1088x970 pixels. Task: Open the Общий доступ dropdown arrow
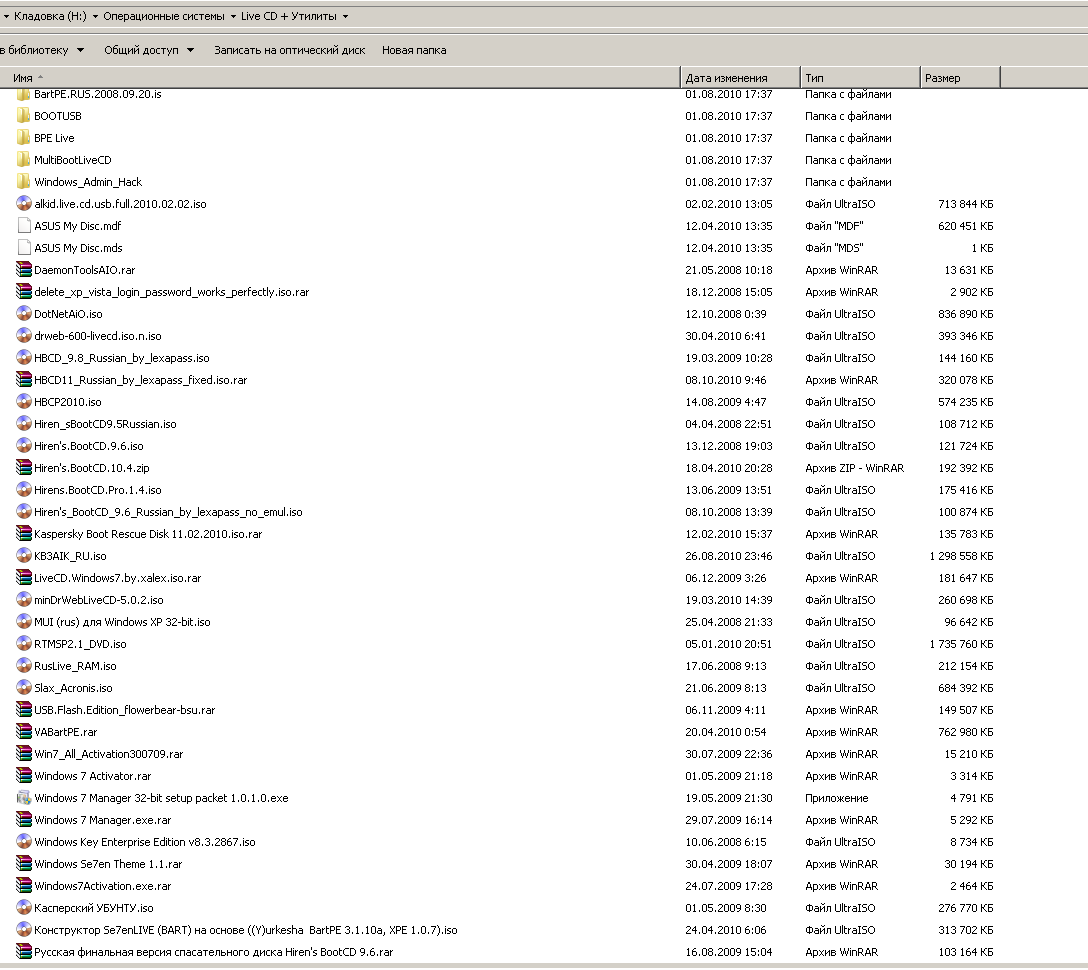190,50
